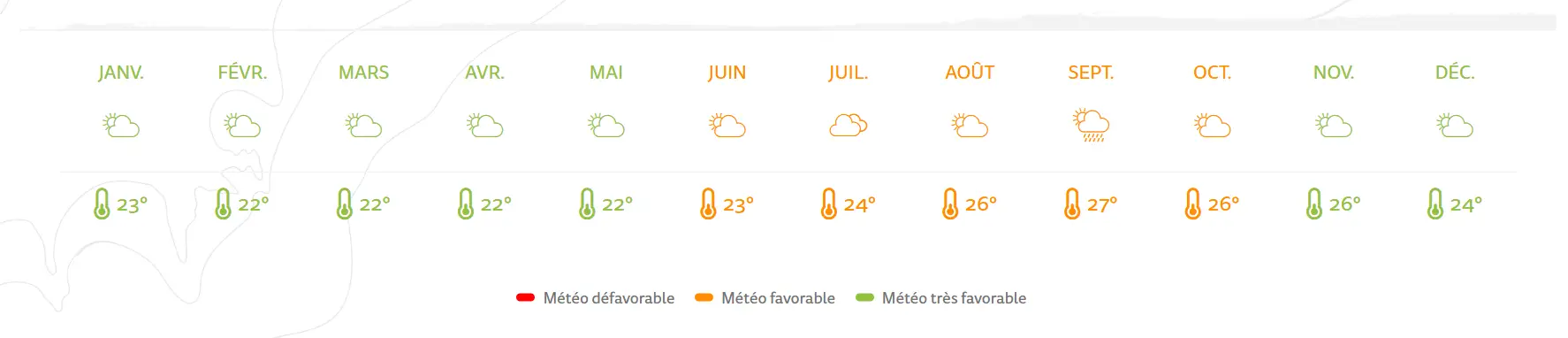The height and width of the screenshot is (338, 1568).
Task: Click the December partly sunny icon
Action: (x=1455, y=126)
